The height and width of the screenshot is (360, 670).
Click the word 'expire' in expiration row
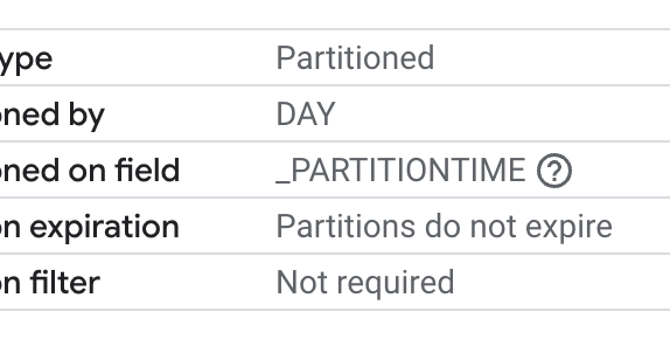coord(569,227)
